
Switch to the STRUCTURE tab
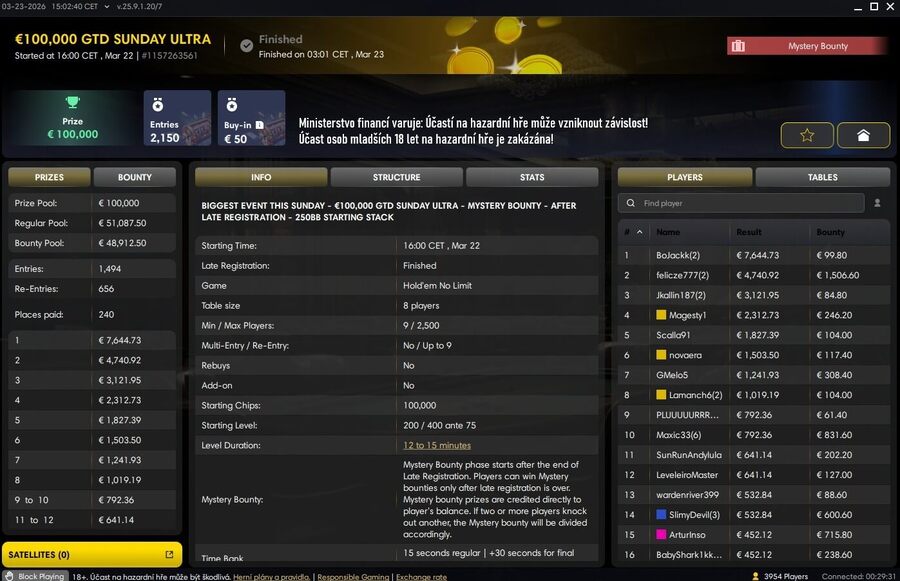(x=396, y=177)
